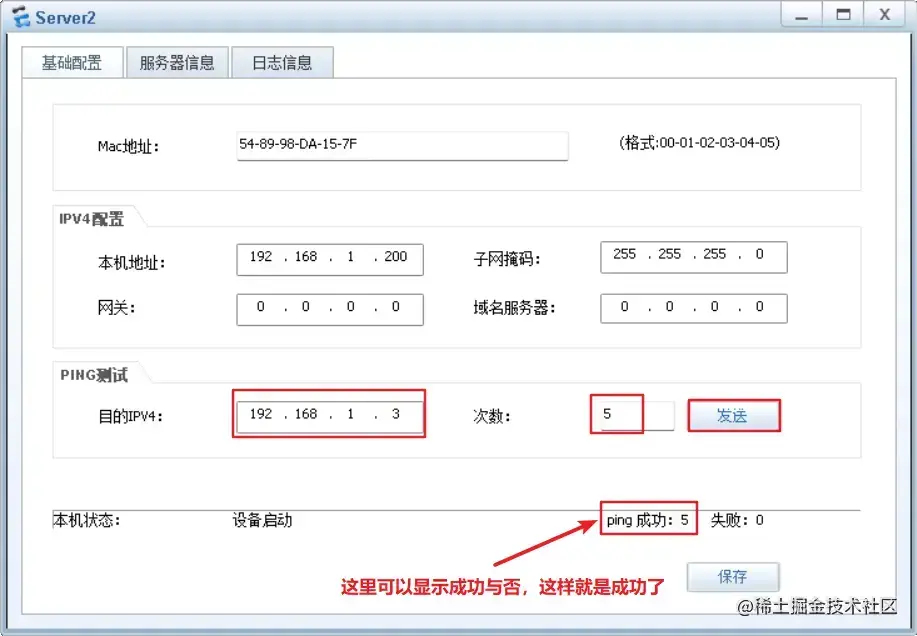The image size is (917, 636).
Task: Click the '本机地址:' label
Action: [x=132, y=263]
